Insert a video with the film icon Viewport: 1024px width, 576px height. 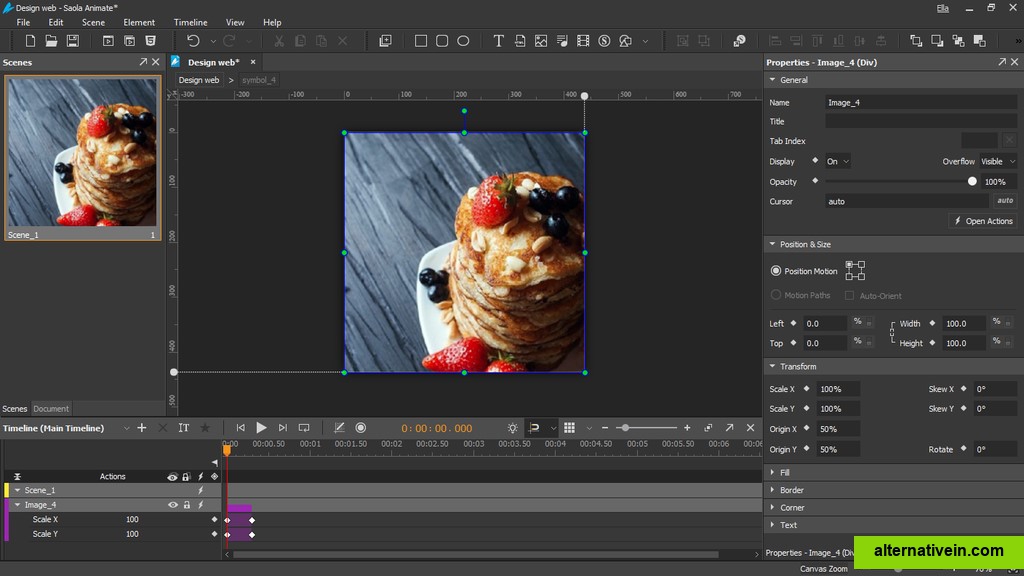(583, 41)
